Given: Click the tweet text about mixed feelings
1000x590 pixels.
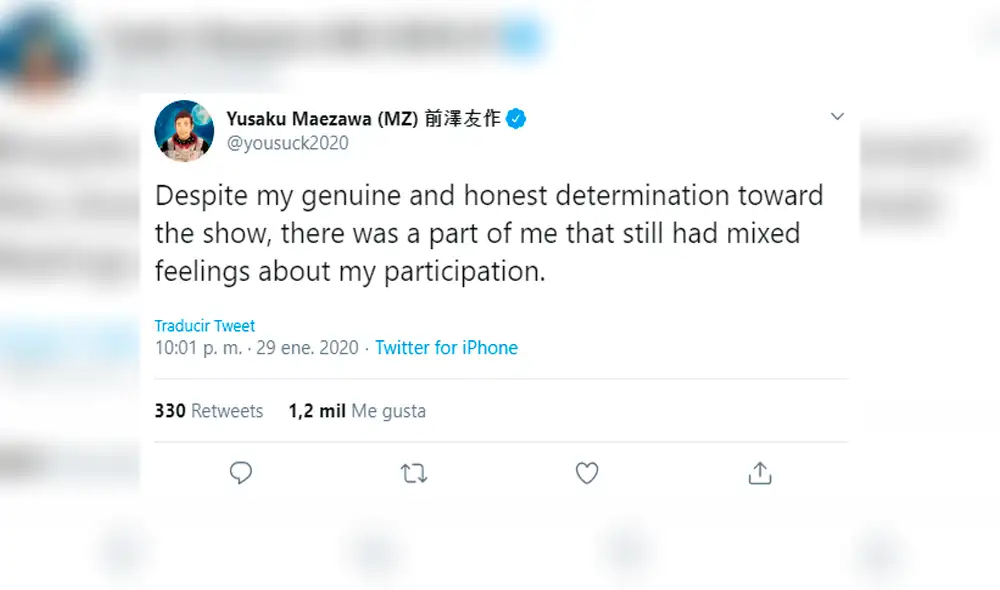Looking at the screenshot, I should tap(489, 233).
